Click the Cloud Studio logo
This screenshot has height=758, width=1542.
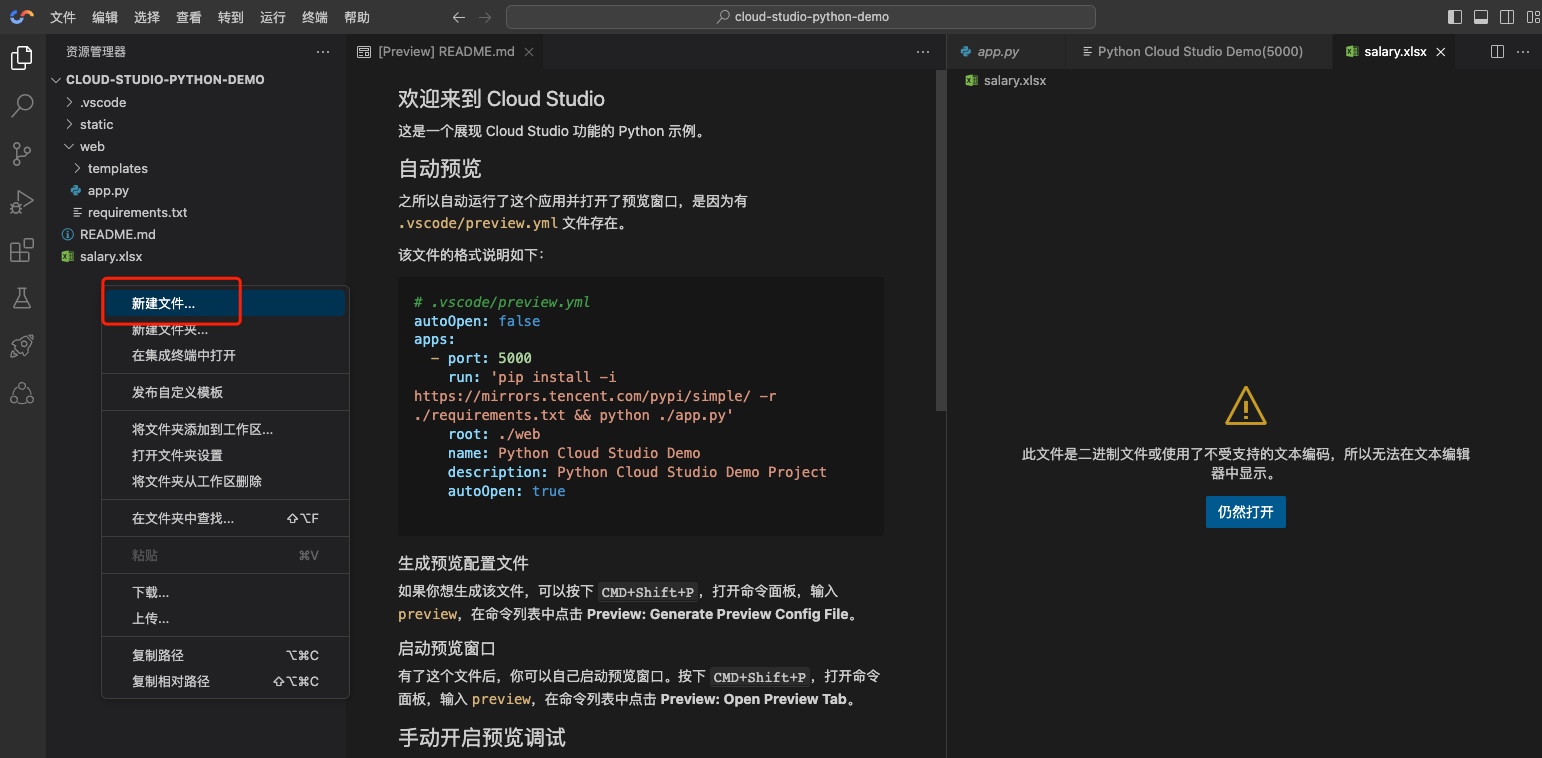tap(21, 17)
